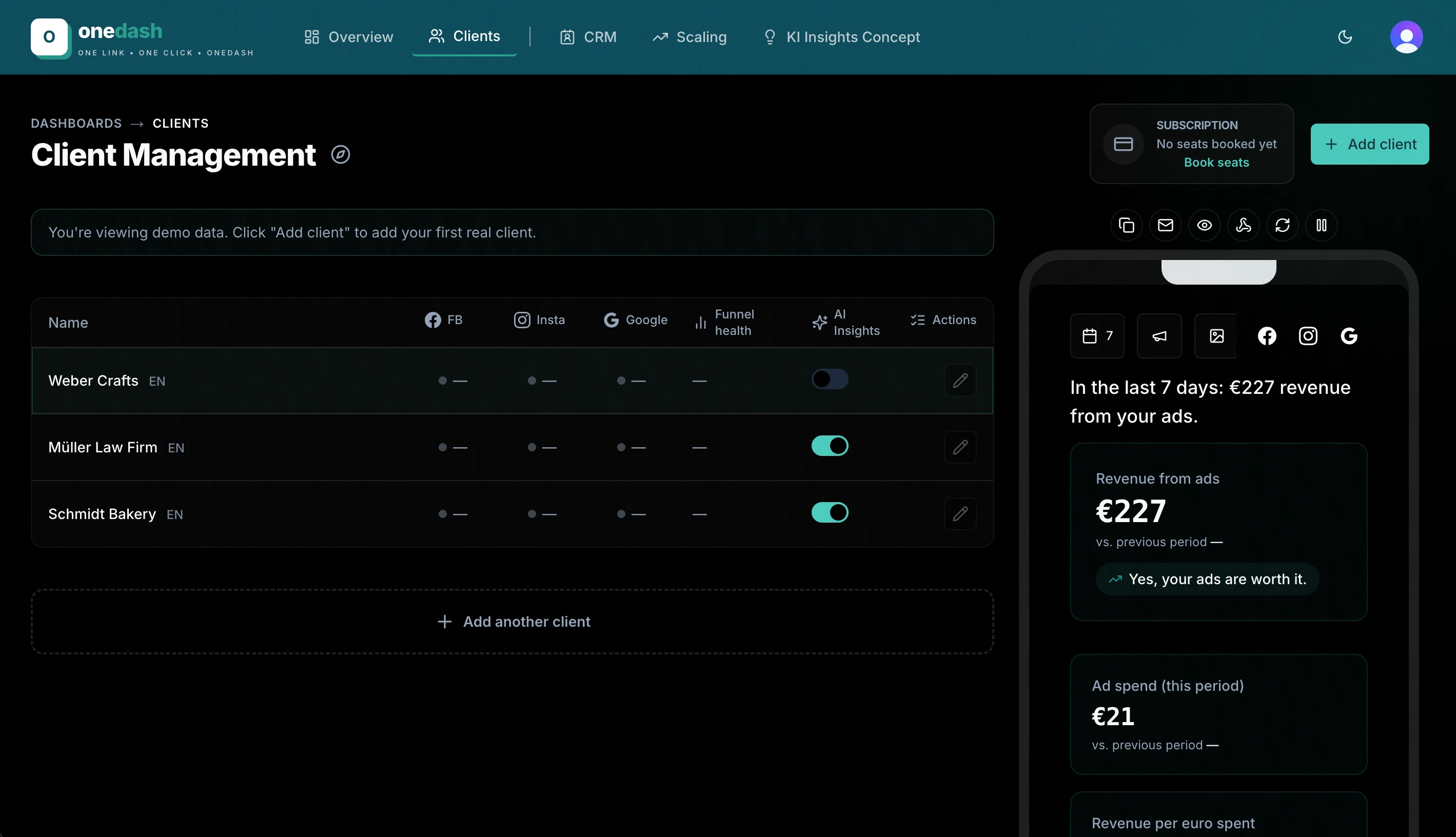Click the eye preview icon

pyautogui.click(x=1204, y=225)
